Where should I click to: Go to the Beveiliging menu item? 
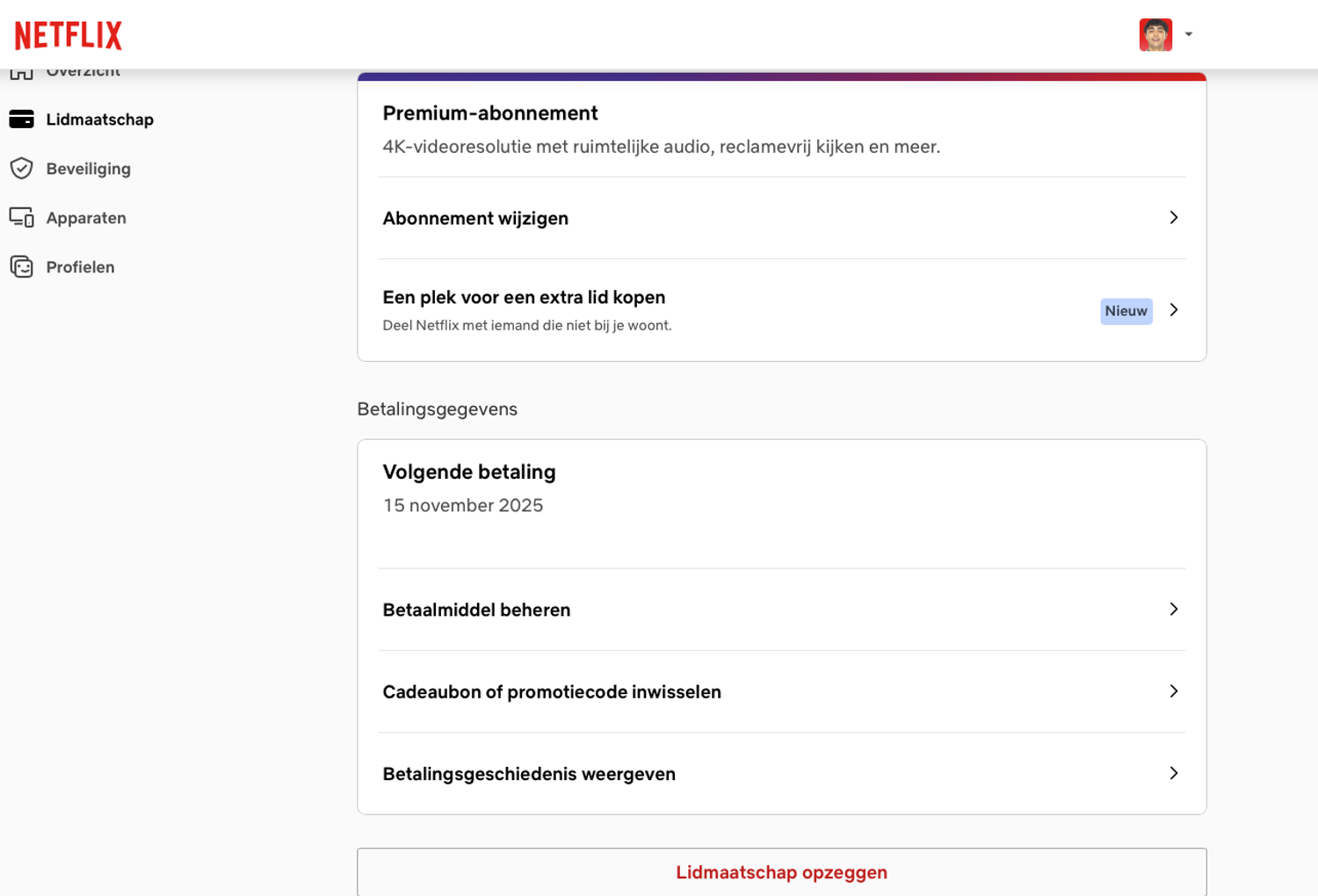click(x=88, y=169)
